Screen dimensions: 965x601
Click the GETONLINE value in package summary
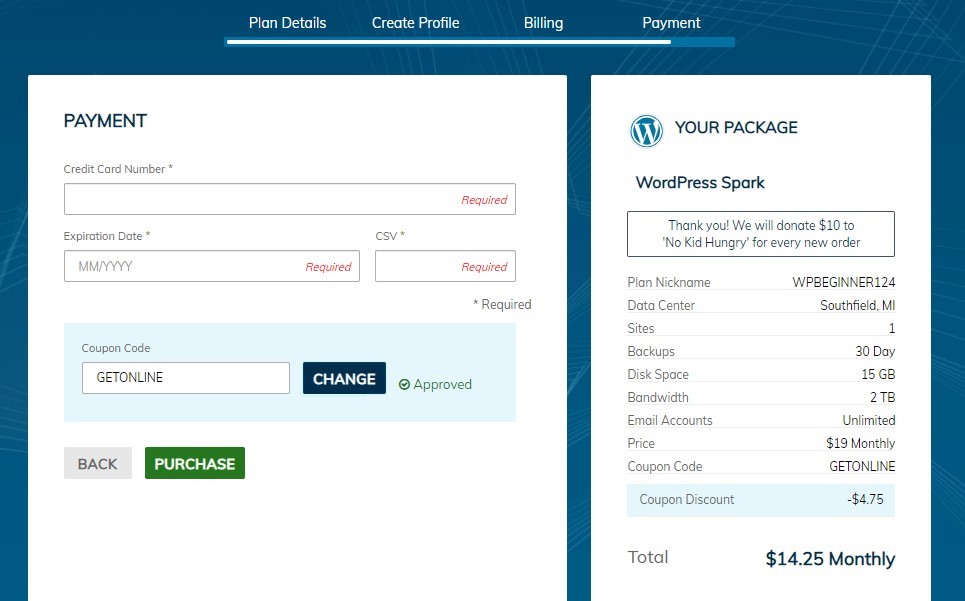click(x=862, y=466)
